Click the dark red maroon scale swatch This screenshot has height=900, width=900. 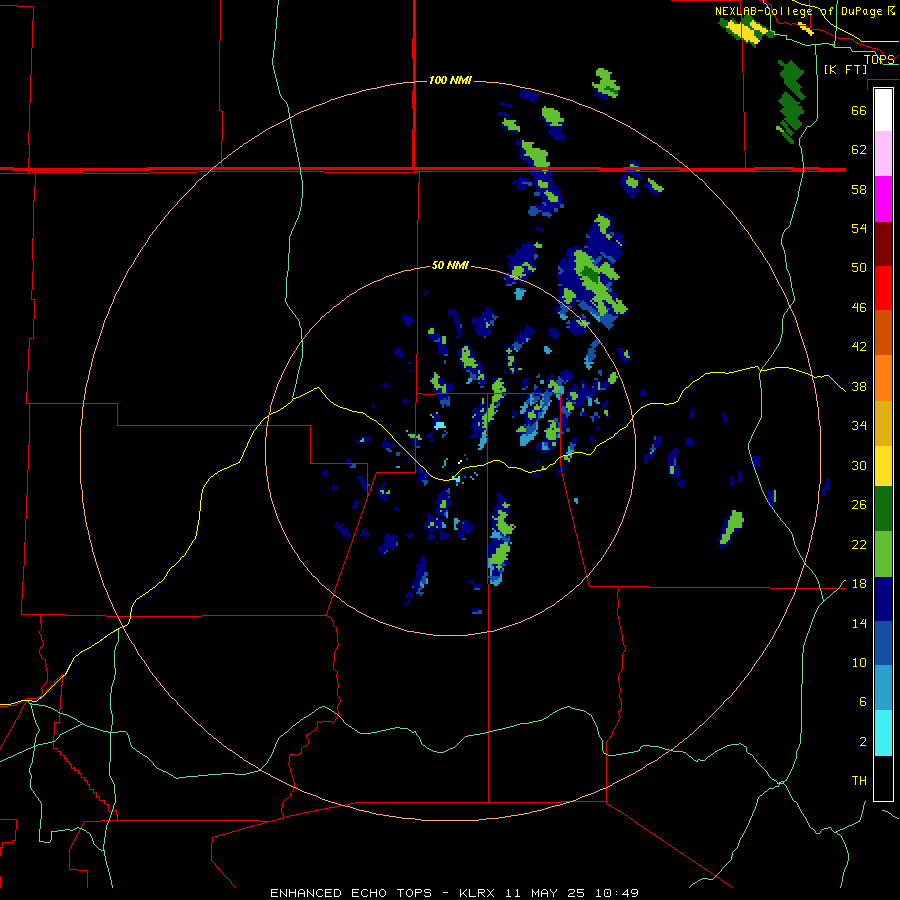click(883, 244)
